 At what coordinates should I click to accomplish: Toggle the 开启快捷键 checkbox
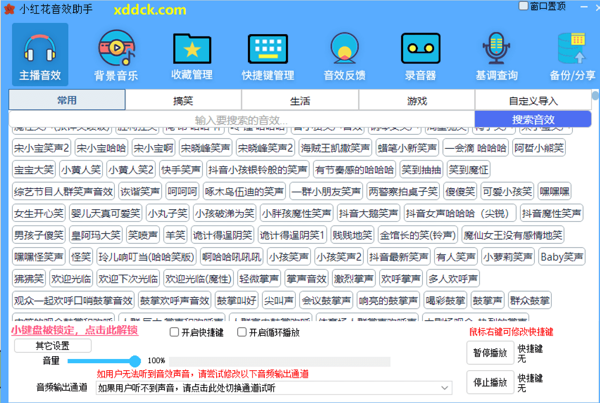174,332
